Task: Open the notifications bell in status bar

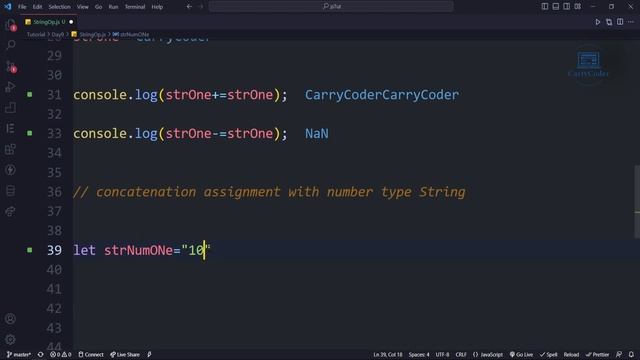Action: click(x=631, y=354)
